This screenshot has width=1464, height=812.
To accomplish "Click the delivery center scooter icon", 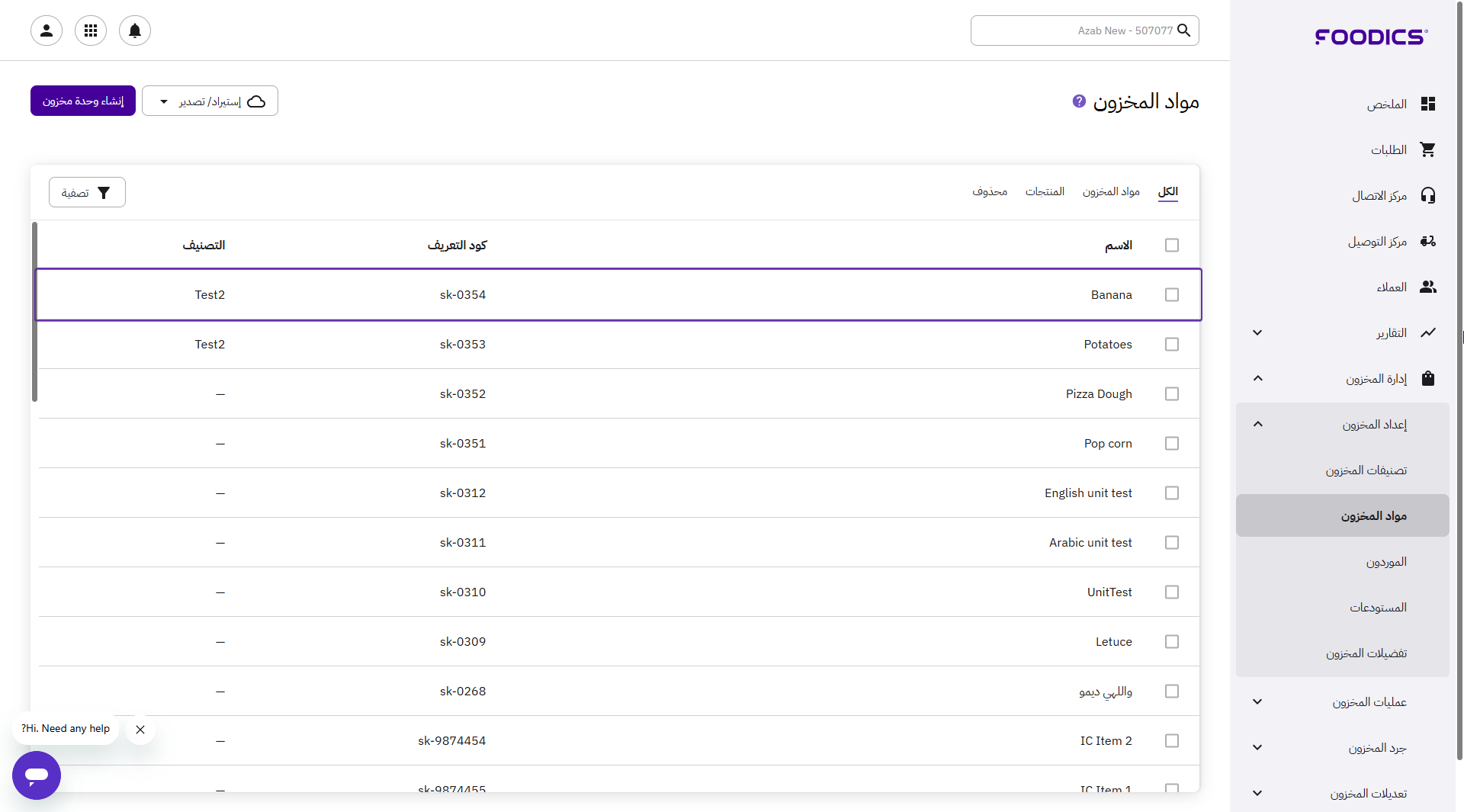I will pos(1427,241).
